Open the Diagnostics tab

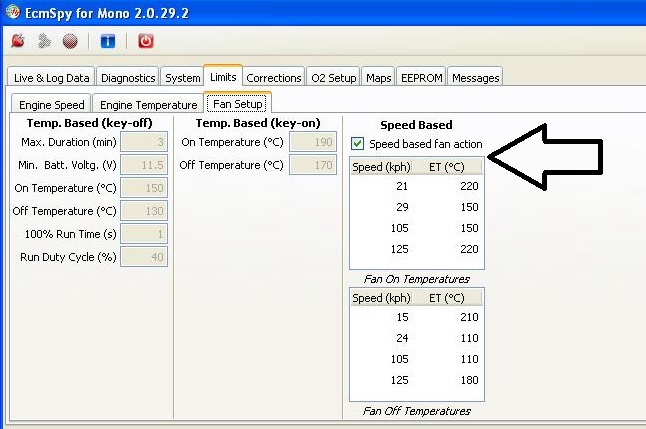(x=128, y=78)
